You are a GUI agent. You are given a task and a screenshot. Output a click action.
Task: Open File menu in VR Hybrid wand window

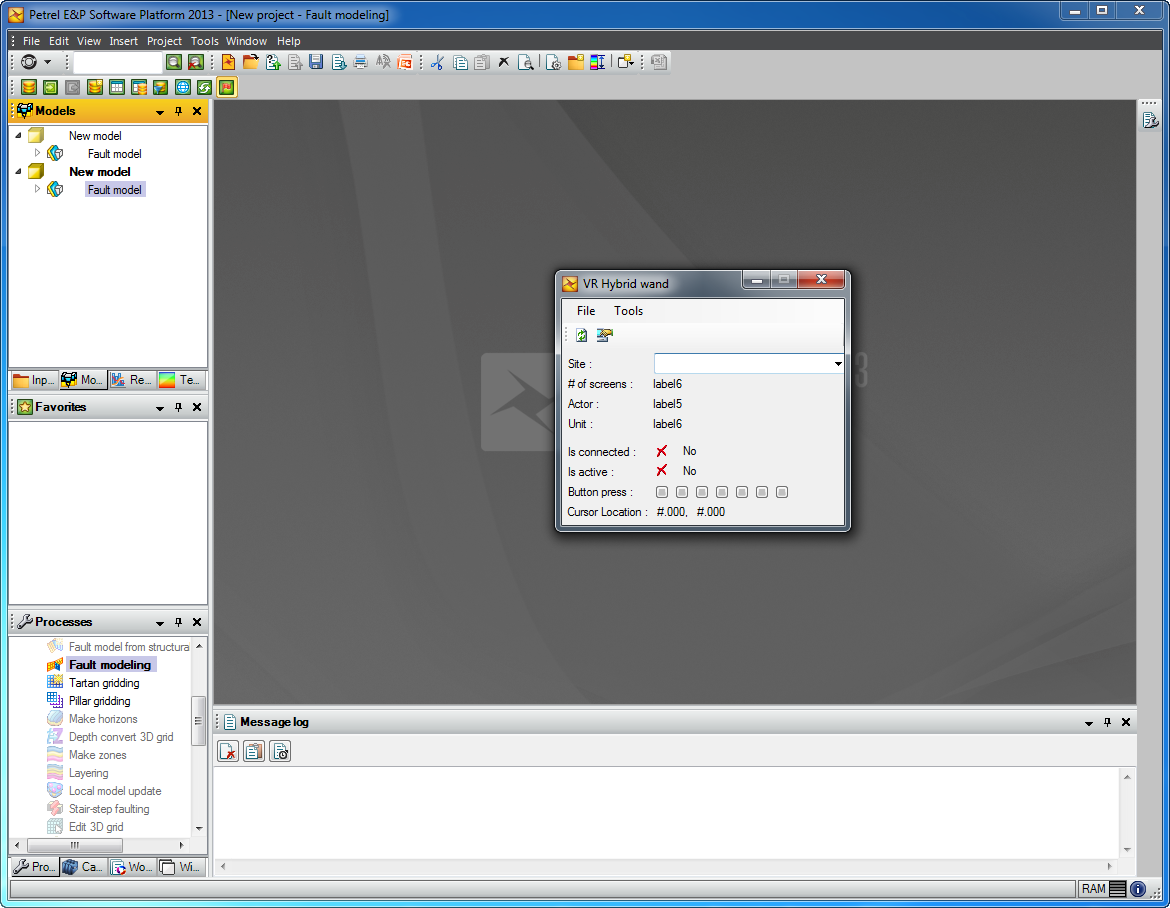pos(586,311)
